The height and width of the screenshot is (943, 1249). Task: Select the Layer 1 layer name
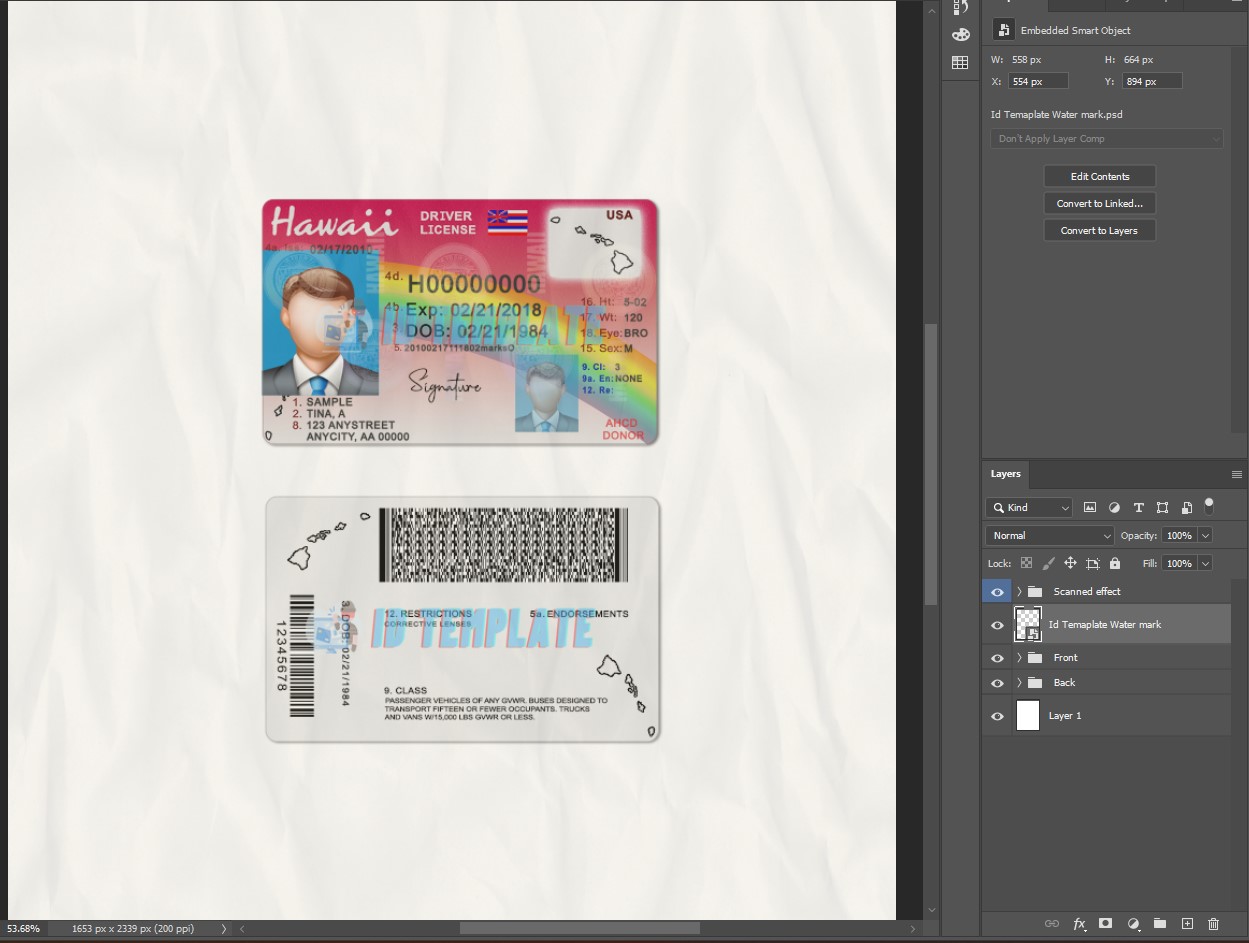point(1065,716)
